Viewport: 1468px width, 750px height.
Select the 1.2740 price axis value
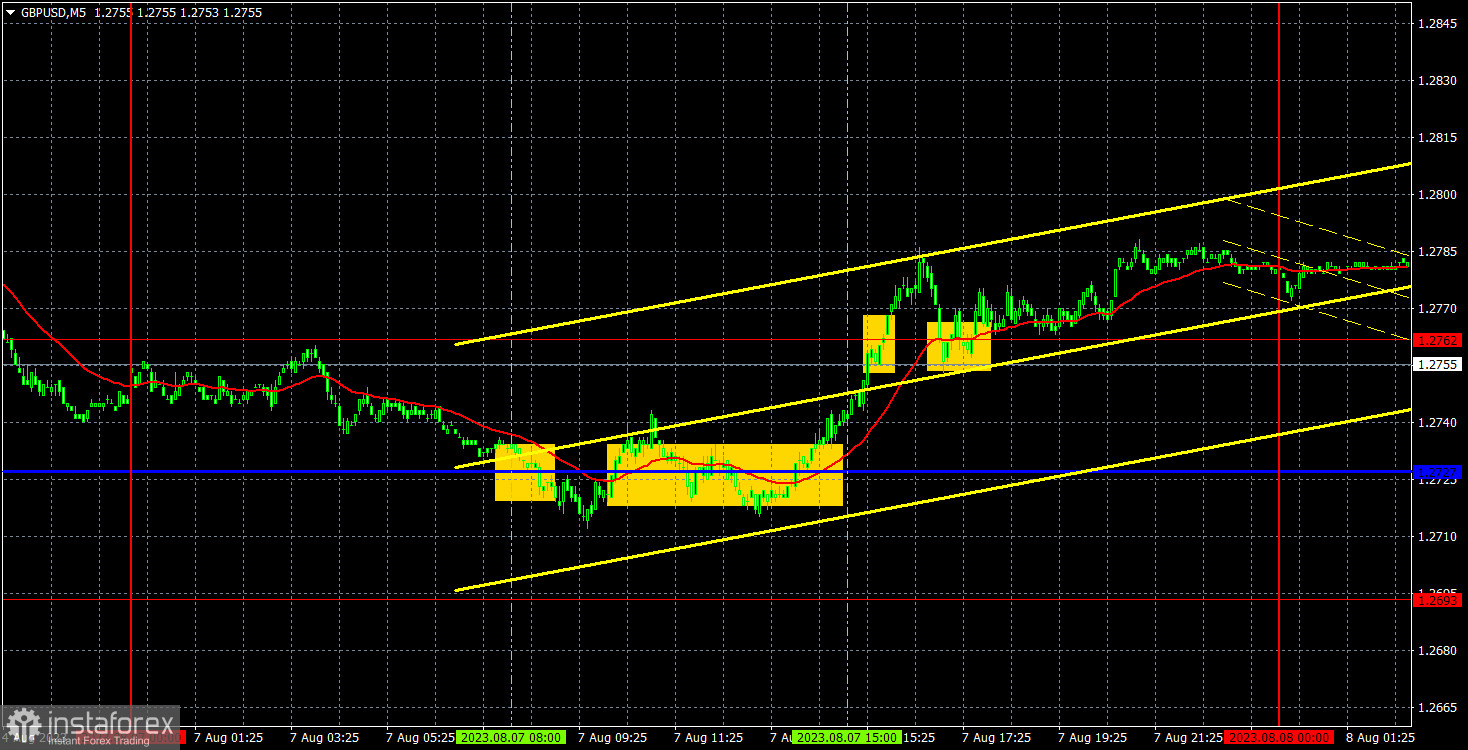(x=1438, y=423)
